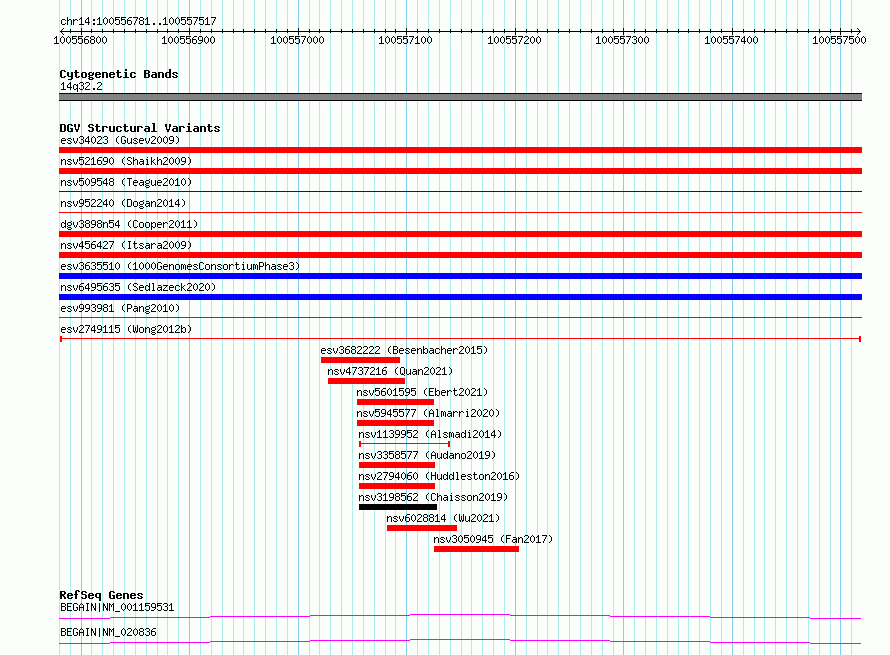
Task: Click ruler tick label 100557000
Action: tap(297, 40)
